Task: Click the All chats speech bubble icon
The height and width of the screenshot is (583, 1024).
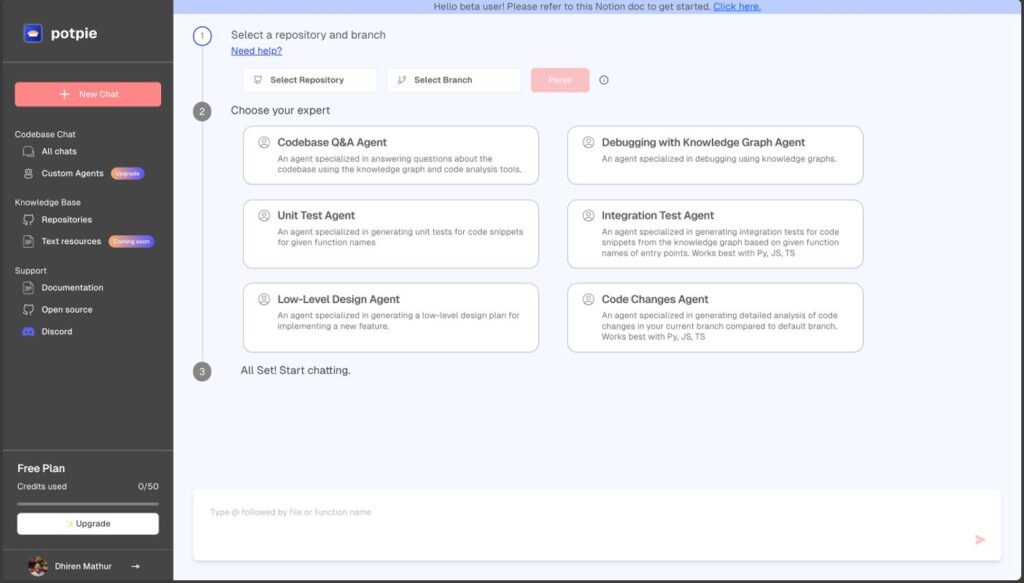Action: (x=28, y=151)
